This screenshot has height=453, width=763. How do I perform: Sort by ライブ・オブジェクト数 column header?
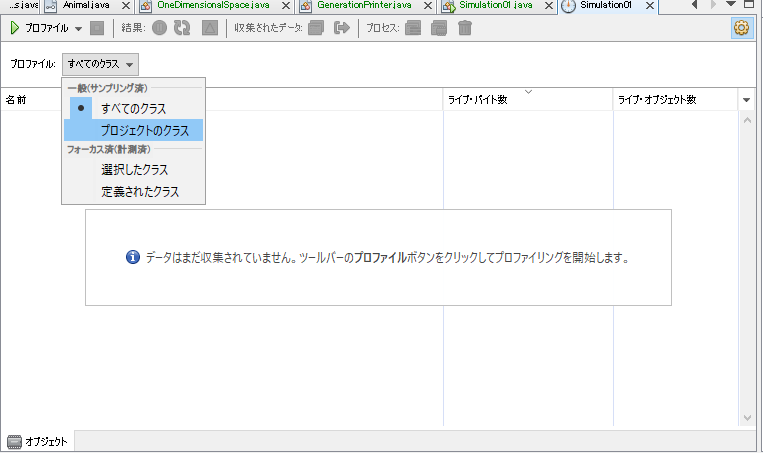pyautogui.click(x=675, y=100)
